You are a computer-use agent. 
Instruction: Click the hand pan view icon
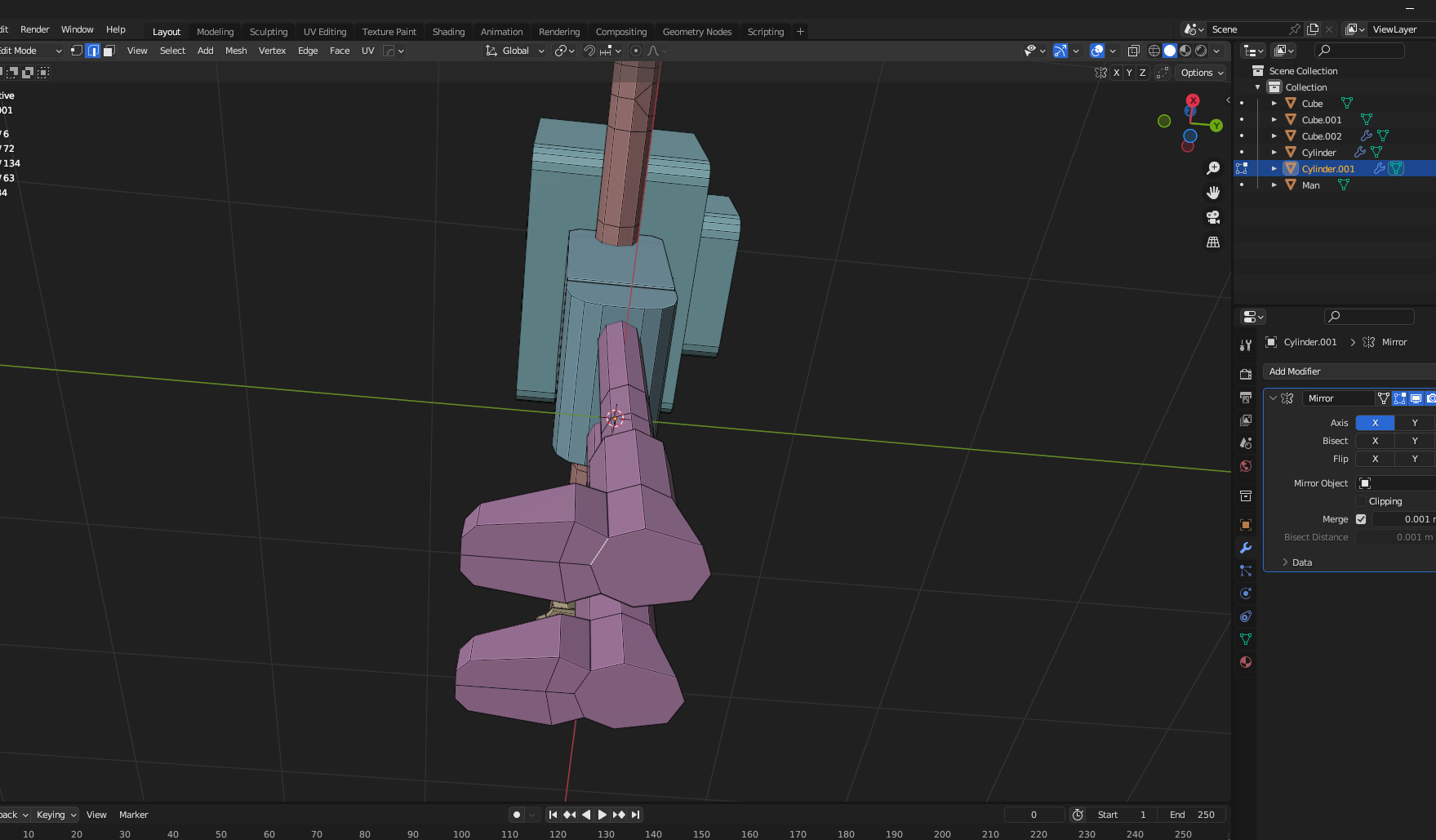pos(1213,193)
